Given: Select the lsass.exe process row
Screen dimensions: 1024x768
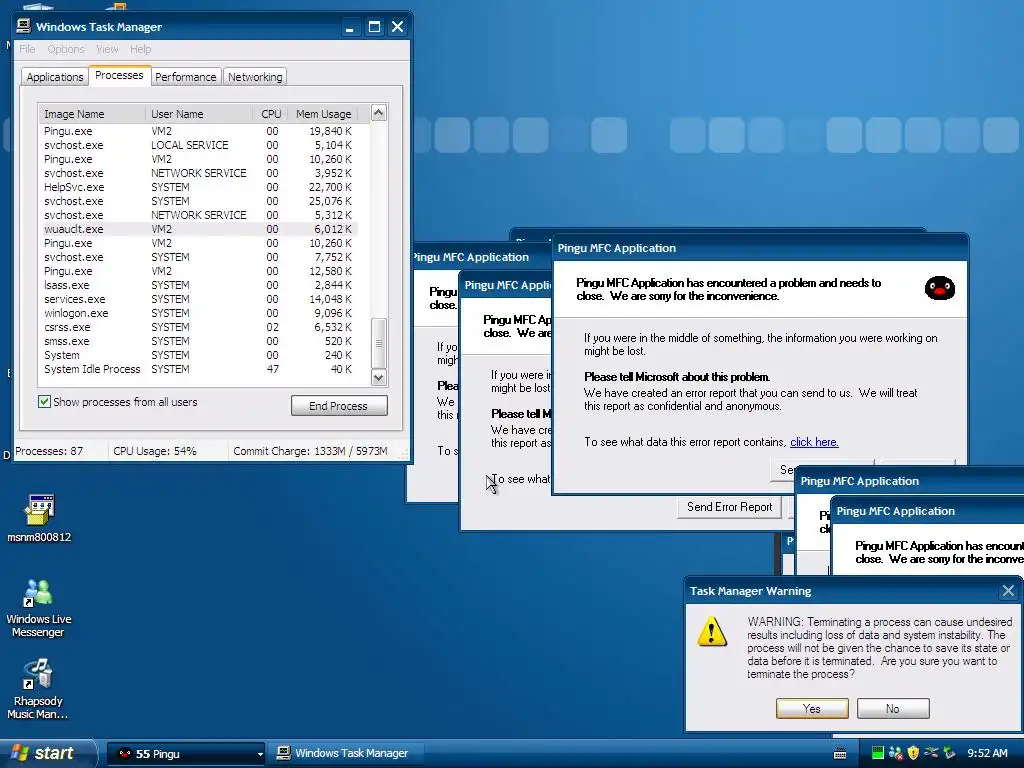Looking at the screenshot, I should point(199,285).
